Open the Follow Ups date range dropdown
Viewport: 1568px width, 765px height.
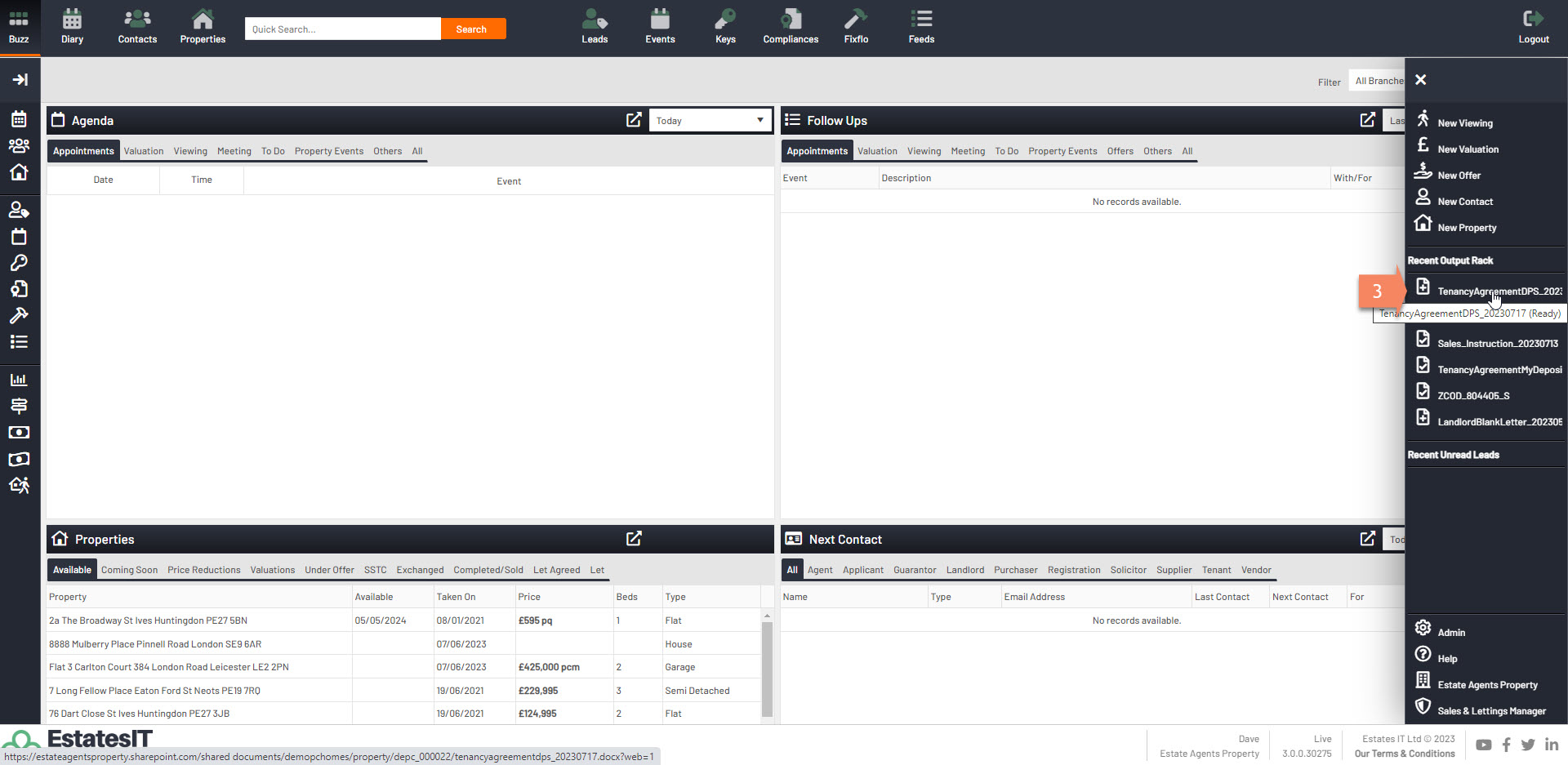[1395, 121]
